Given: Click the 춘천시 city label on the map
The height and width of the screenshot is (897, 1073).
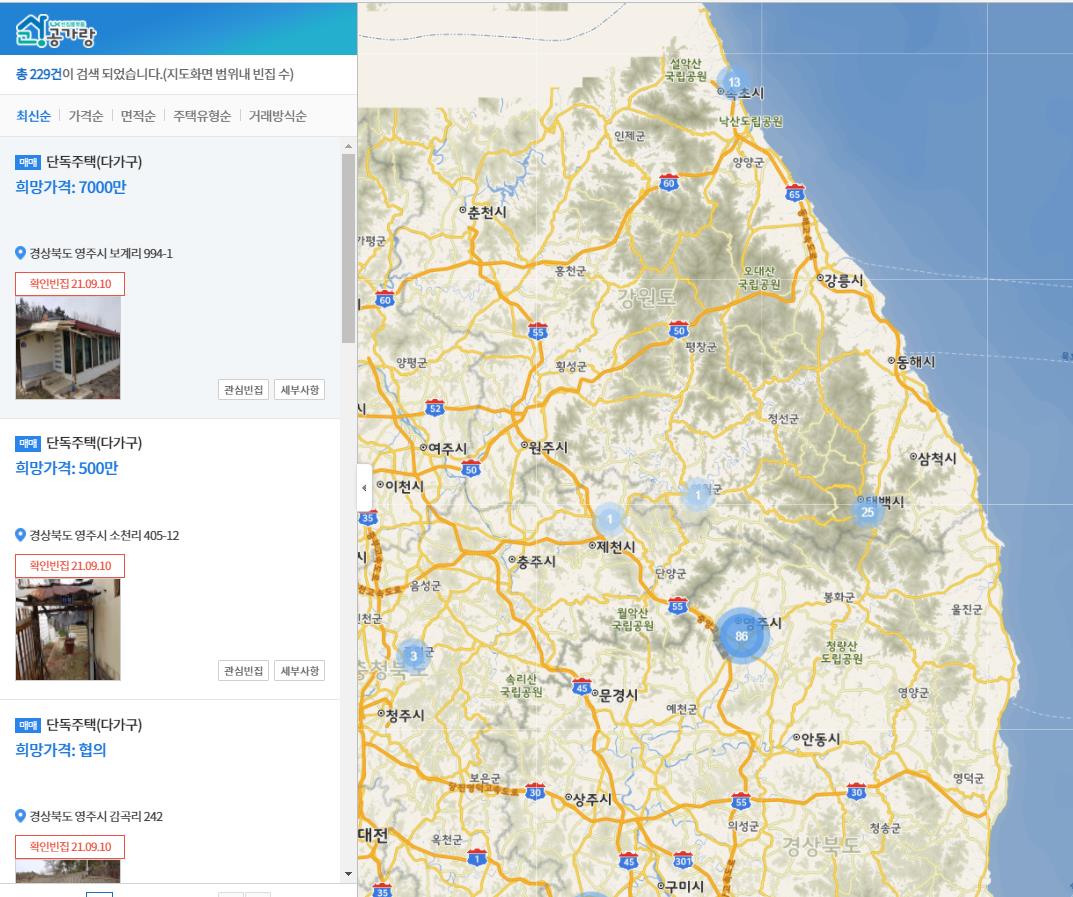Looking at the screenshot, I should coord(487,211).
